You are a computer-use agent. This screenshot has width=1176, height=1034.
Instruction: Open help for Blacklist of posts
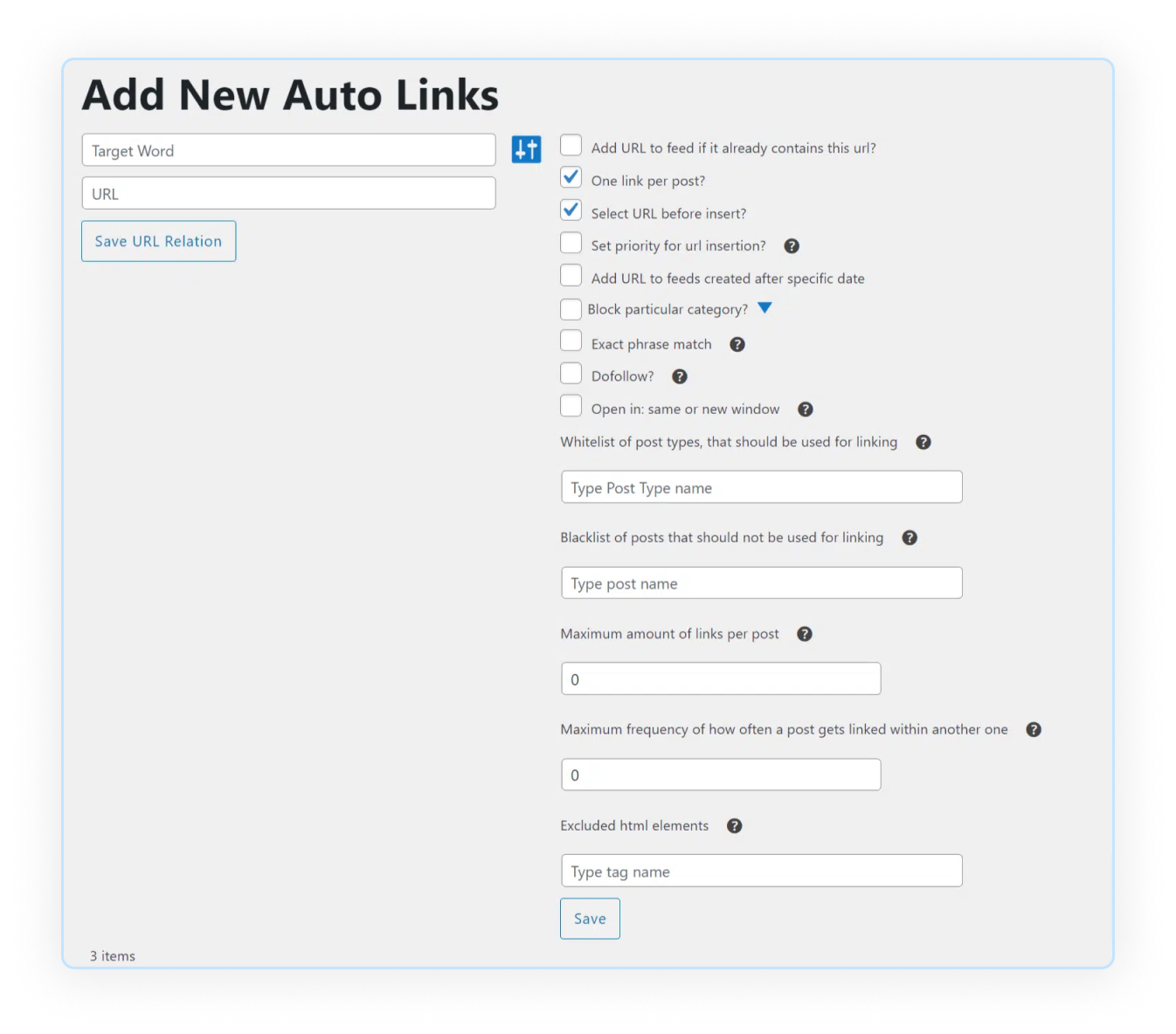pos(910,538)
